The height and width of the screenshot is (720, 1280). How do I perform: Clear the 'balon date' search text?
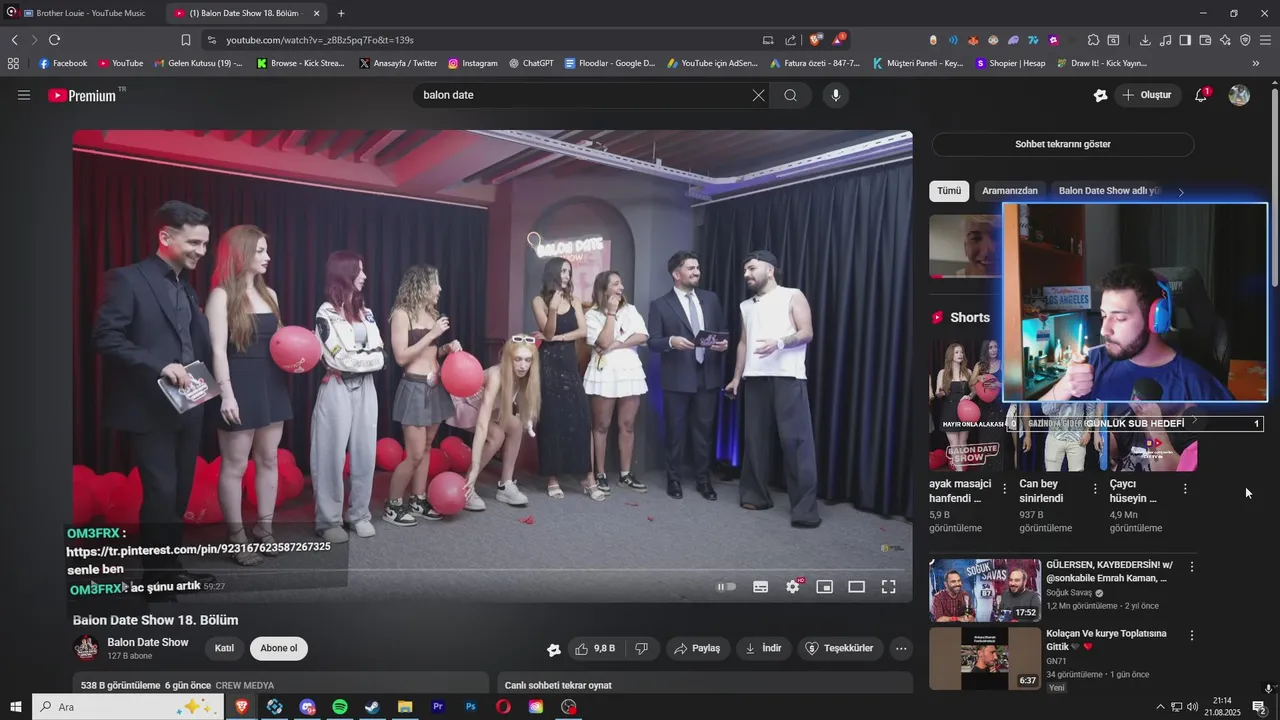pos(758,95)
